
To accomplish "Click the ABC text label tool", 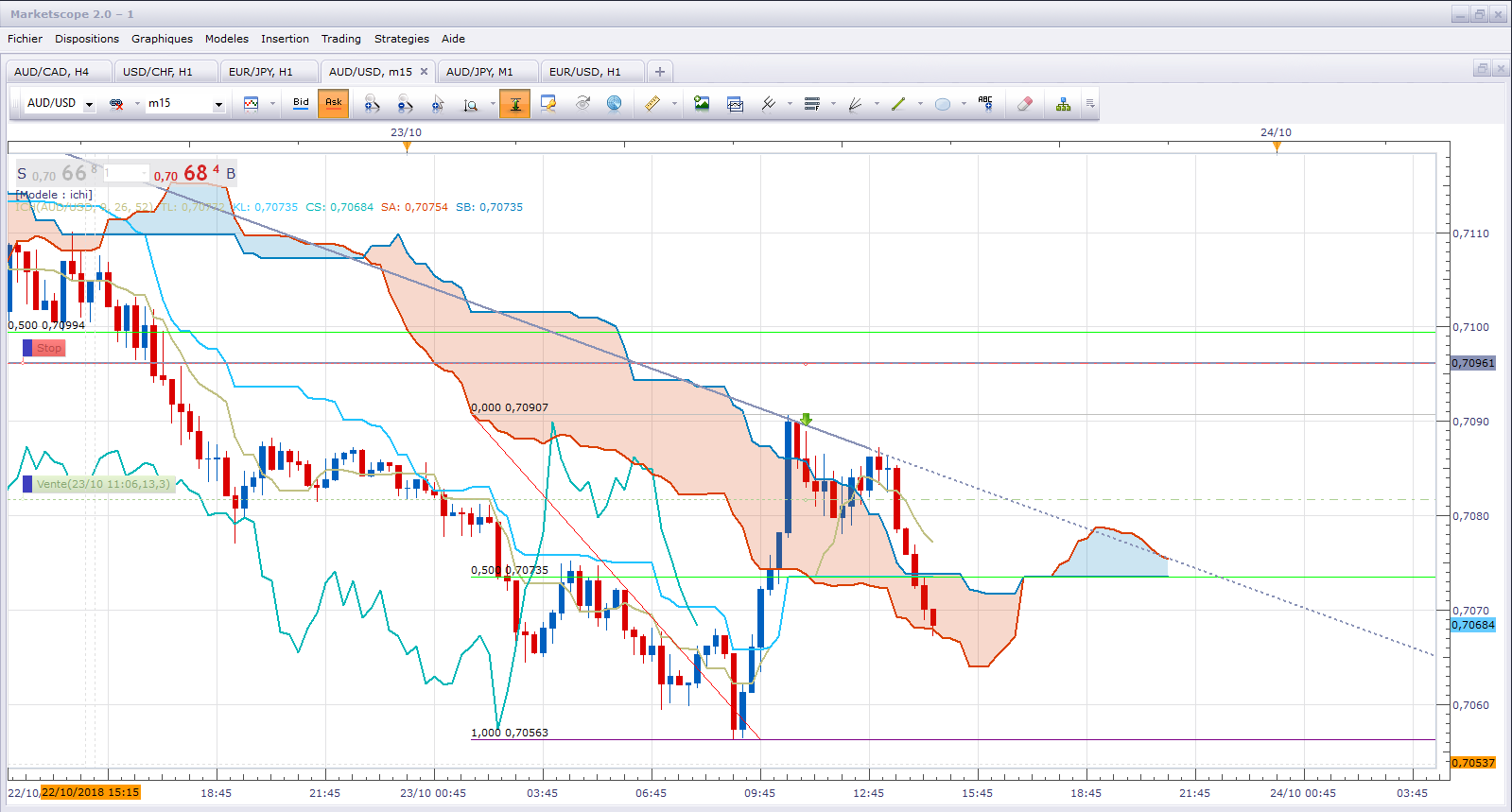I will click(985, 104).
